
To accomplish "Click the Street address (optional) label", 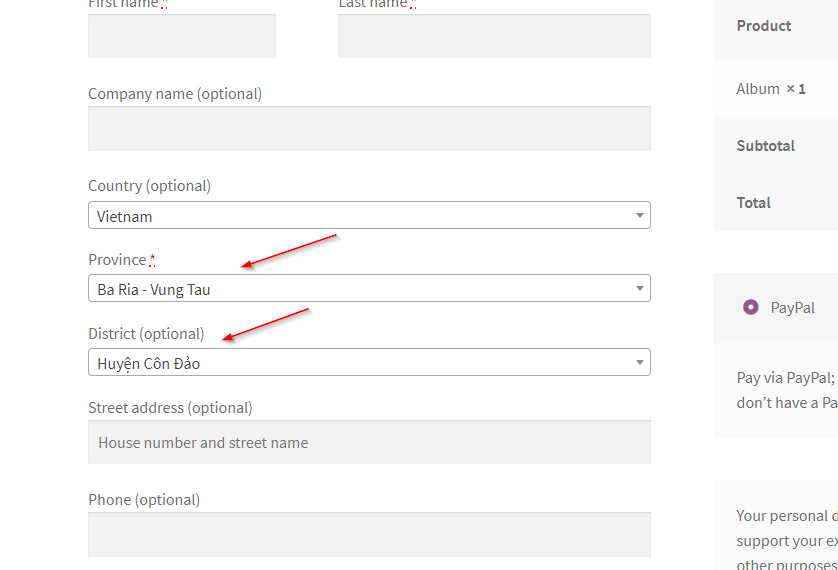I will 170,408.
